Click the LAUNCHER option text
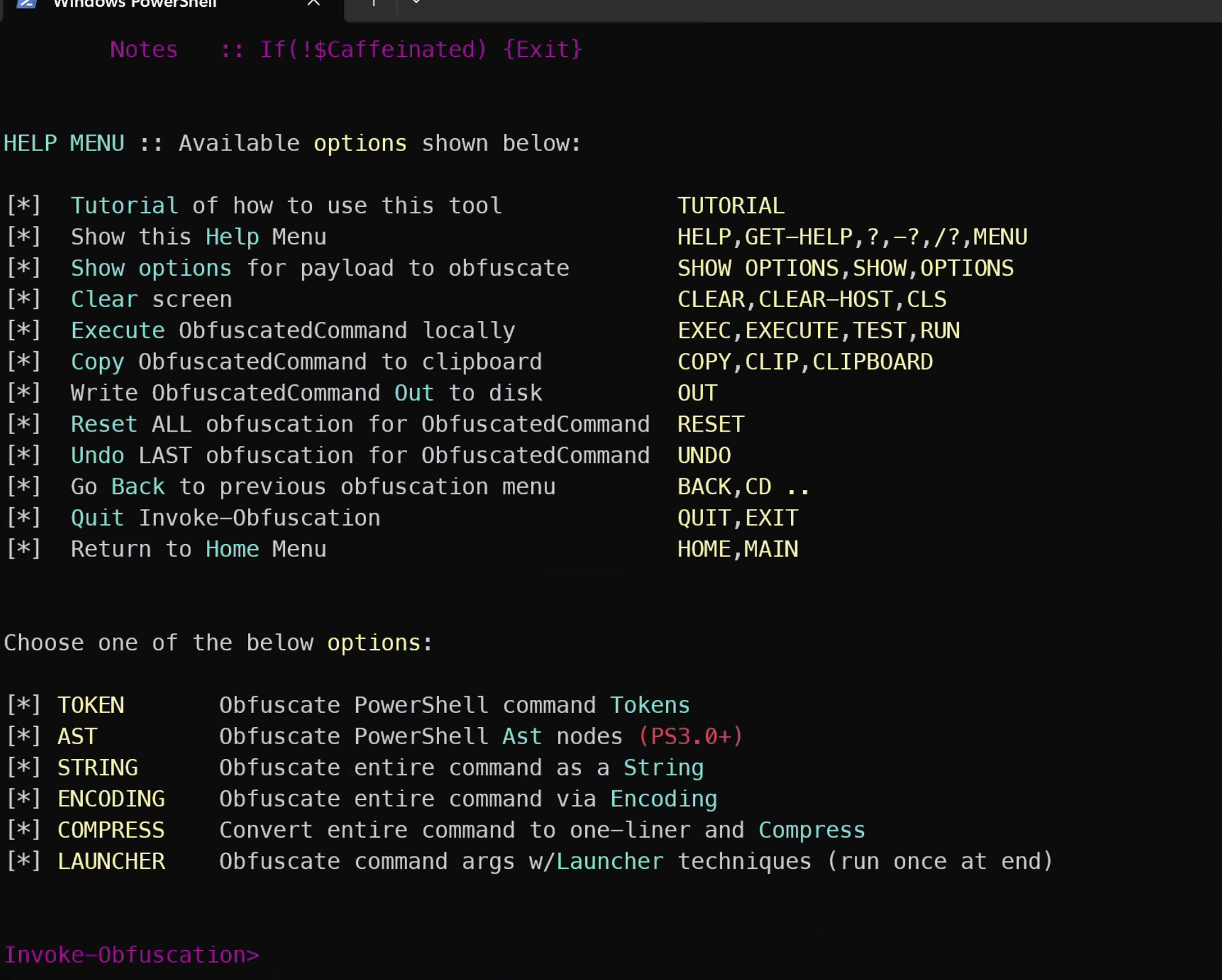 (x=111, y=861)
